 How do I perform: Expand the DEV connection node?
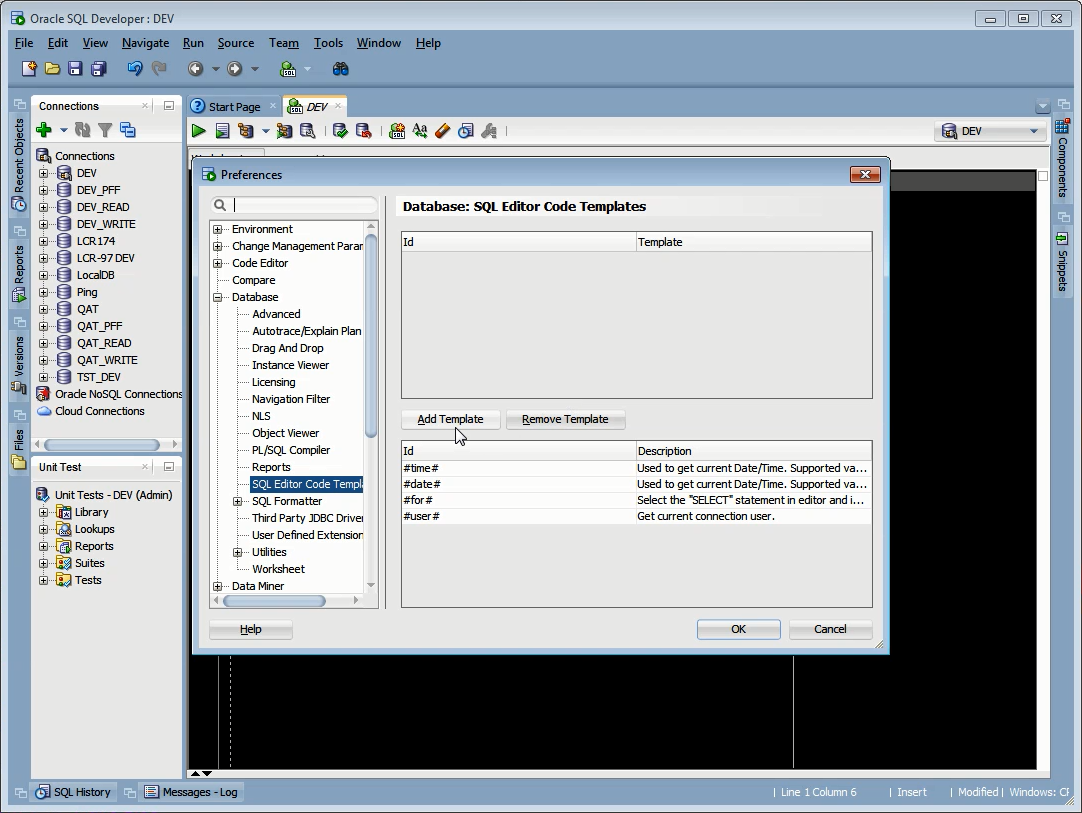tap(43, 173)
